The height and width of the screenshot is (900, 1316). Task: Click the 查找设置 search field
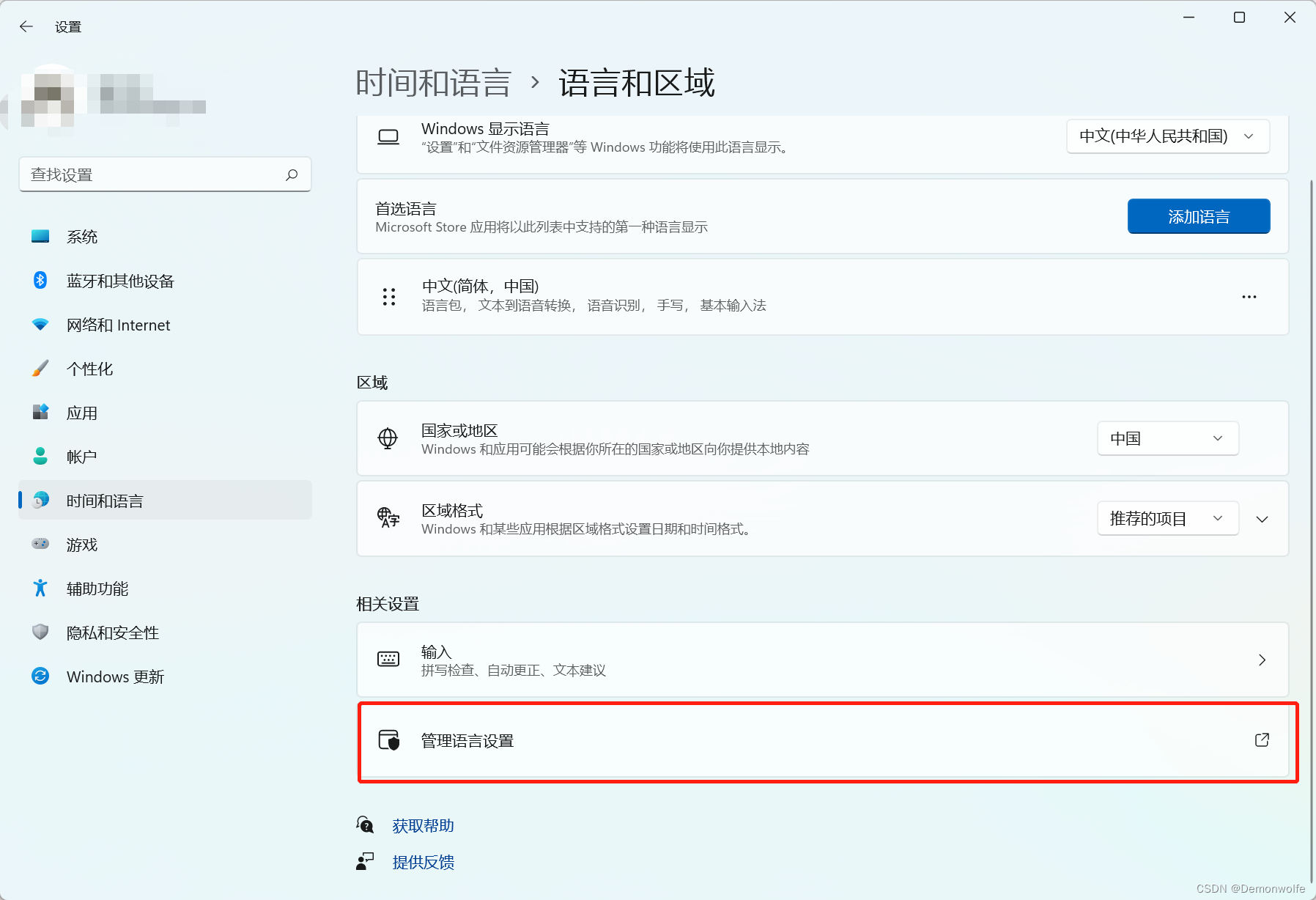tap(165, 174)
